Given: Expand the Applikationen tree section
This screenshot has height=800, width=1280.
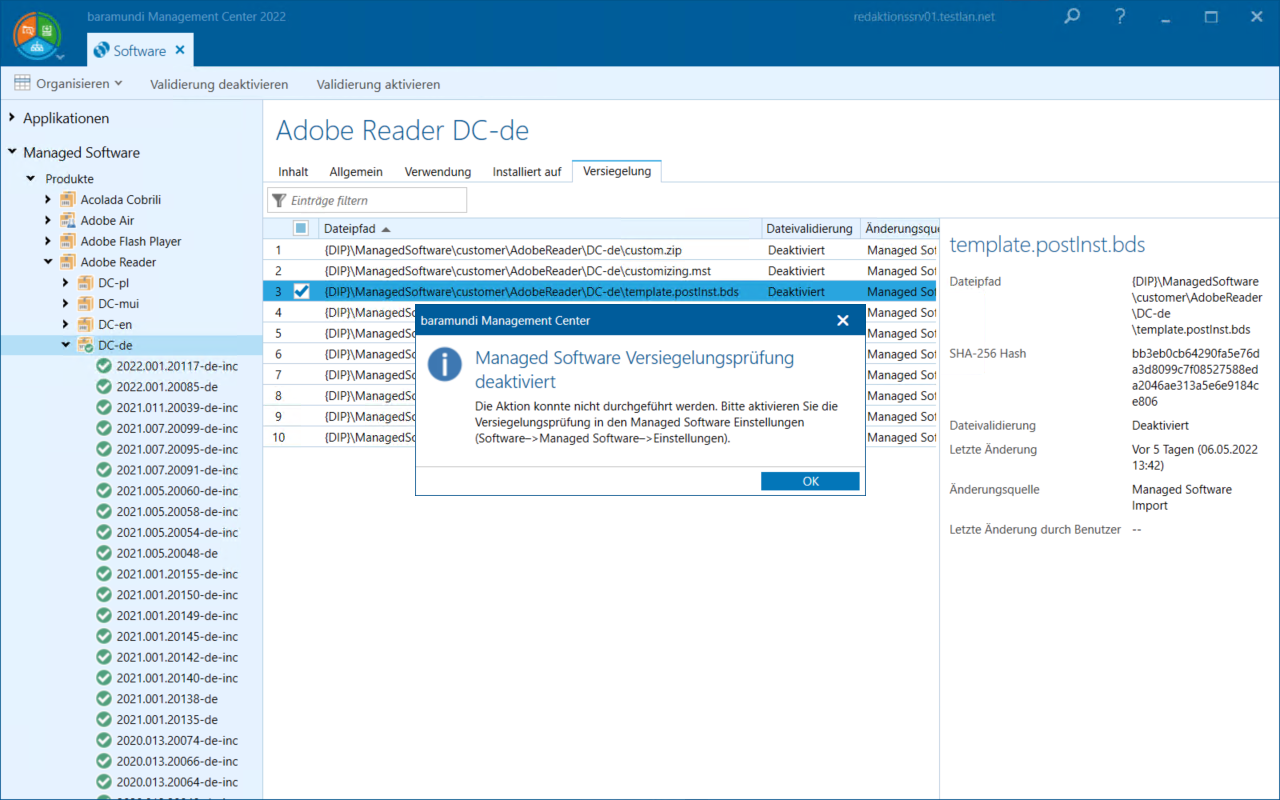Looking at the screenshot, I should pos(12,118).
